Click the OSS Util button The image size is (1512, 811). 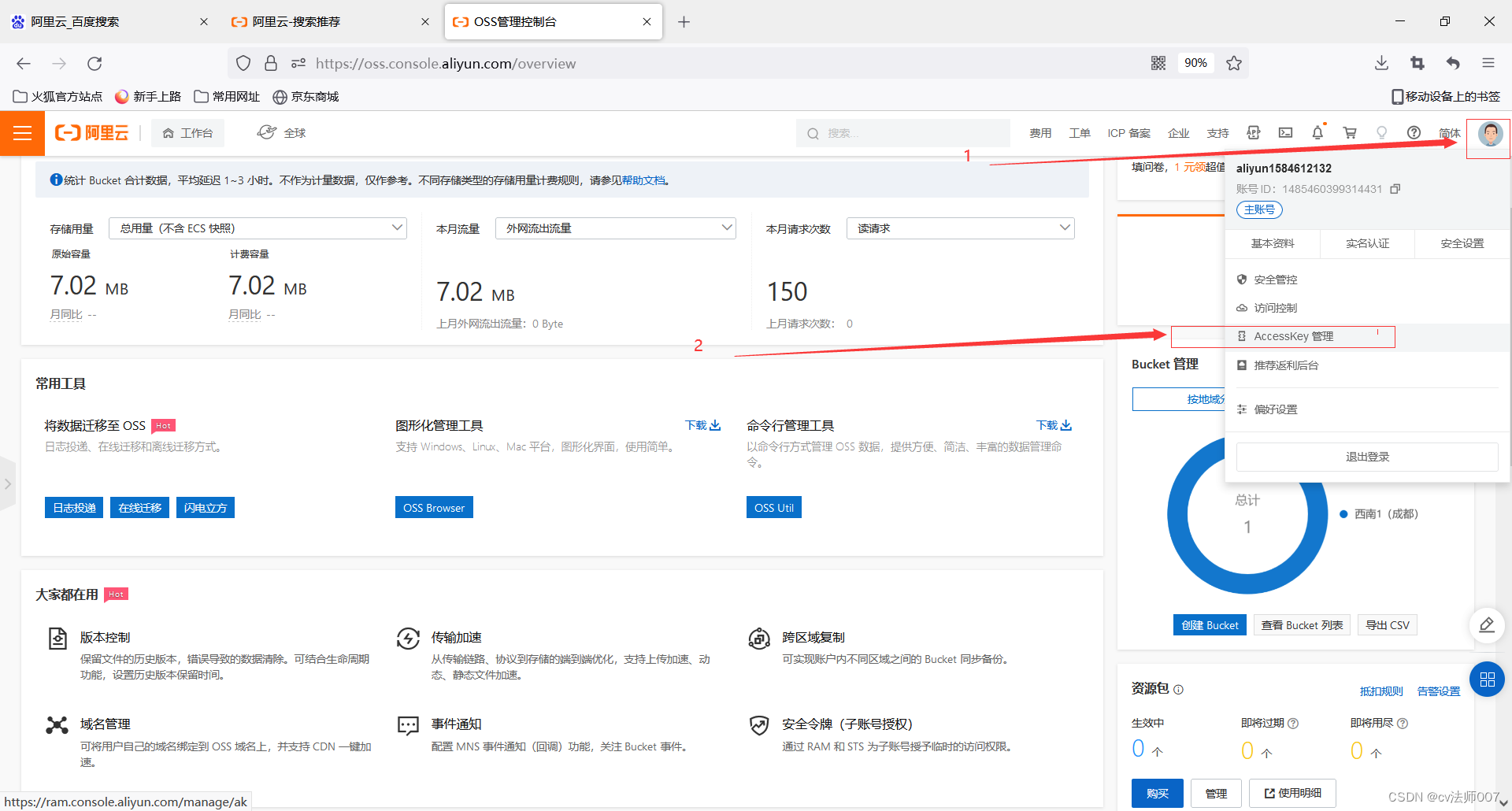click(774, 508)
